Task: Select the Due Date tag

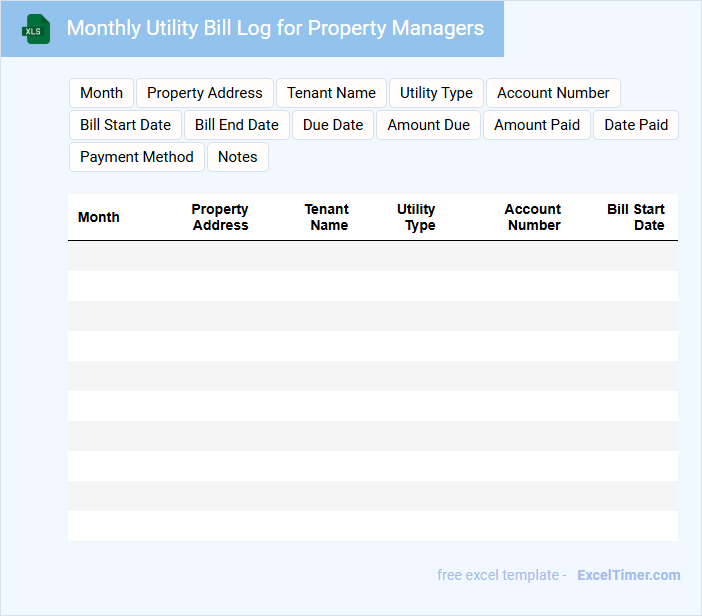Action: [x=333, y=125]
